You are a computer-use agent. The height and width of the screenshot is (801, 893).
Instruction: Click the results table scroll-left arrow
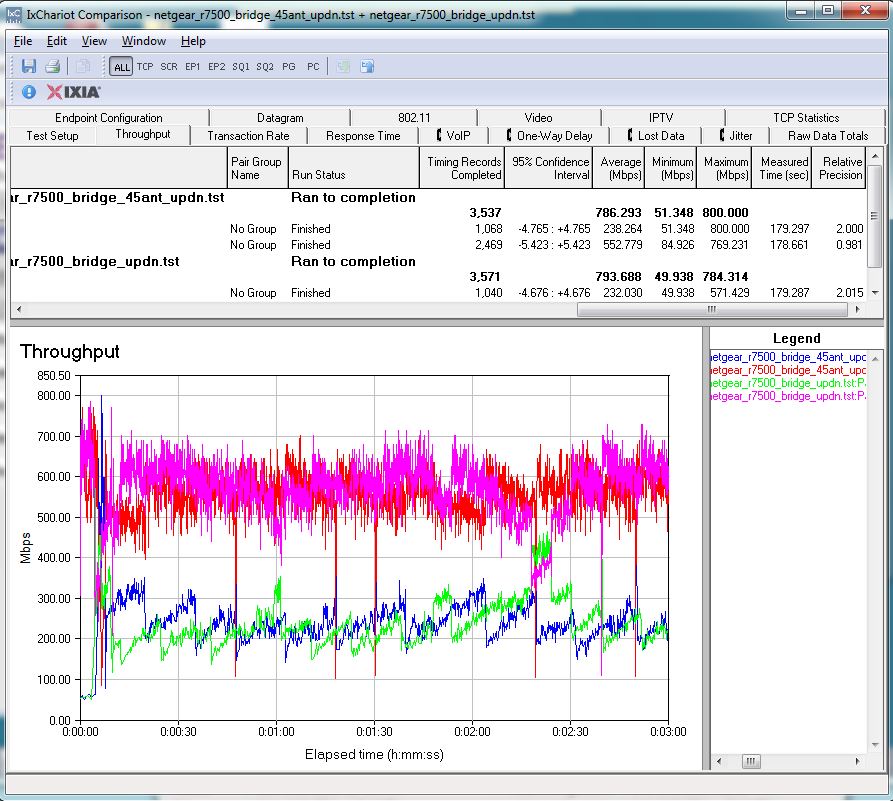19,309
